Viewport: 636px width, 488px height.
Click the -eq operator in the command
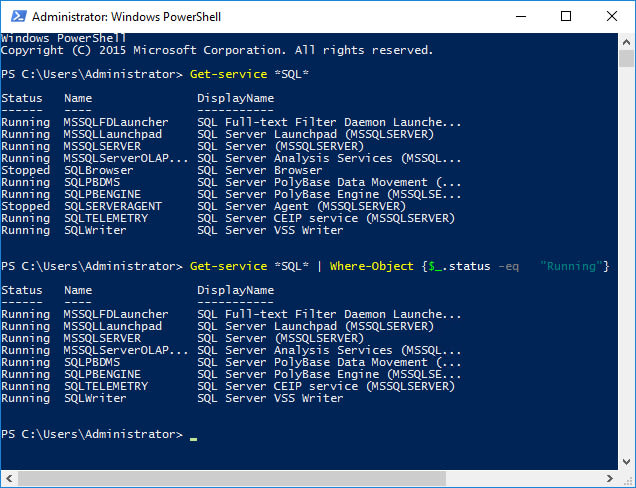click(508, 267)
